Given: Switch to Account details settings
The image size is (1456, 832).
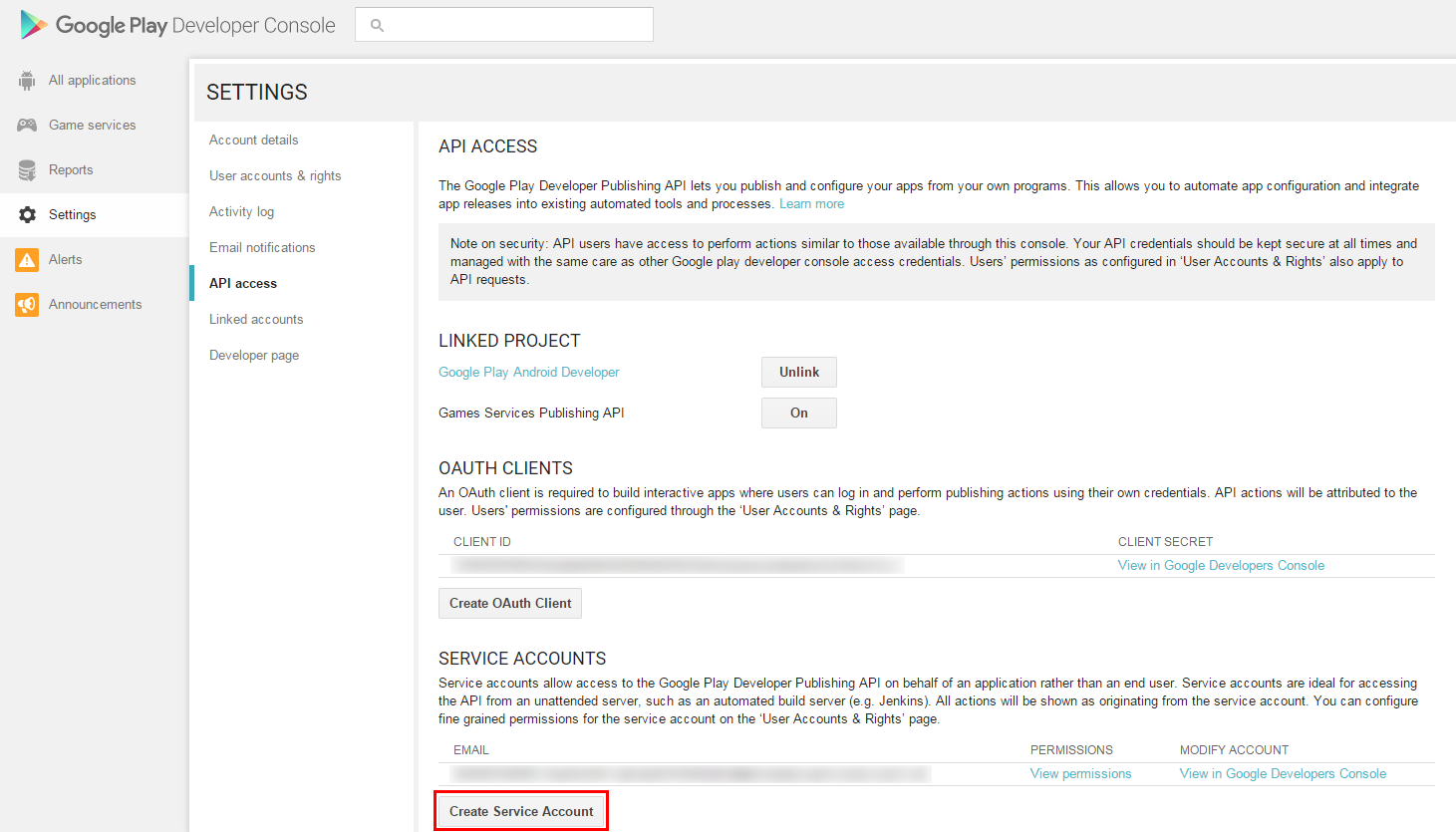Looking at the screenshot, I should tap(253, 139).
